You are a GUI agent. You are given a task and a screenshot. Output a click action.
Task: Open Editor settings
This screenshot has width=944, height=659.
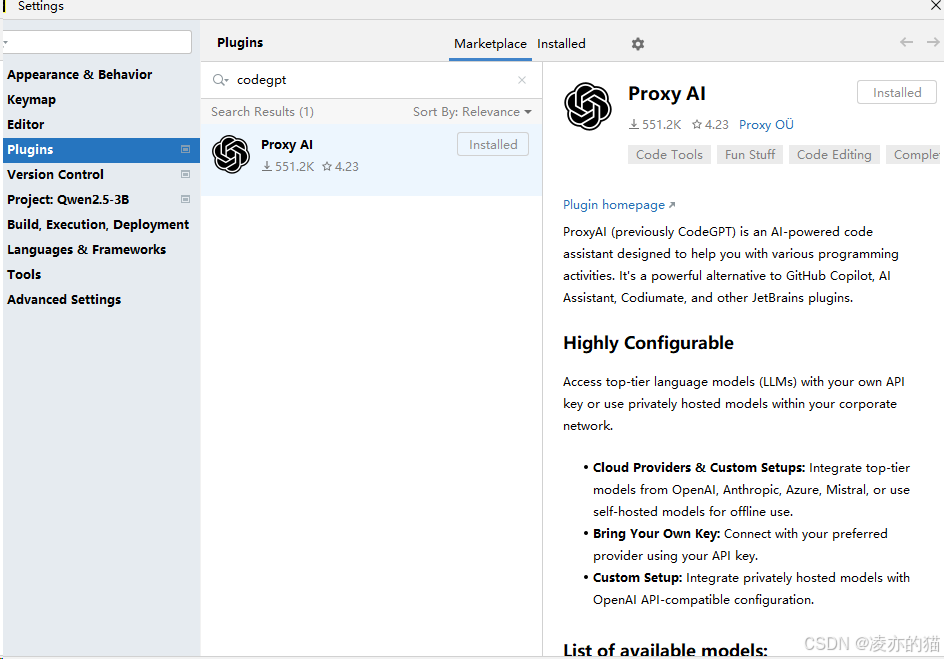pos(25,125)
